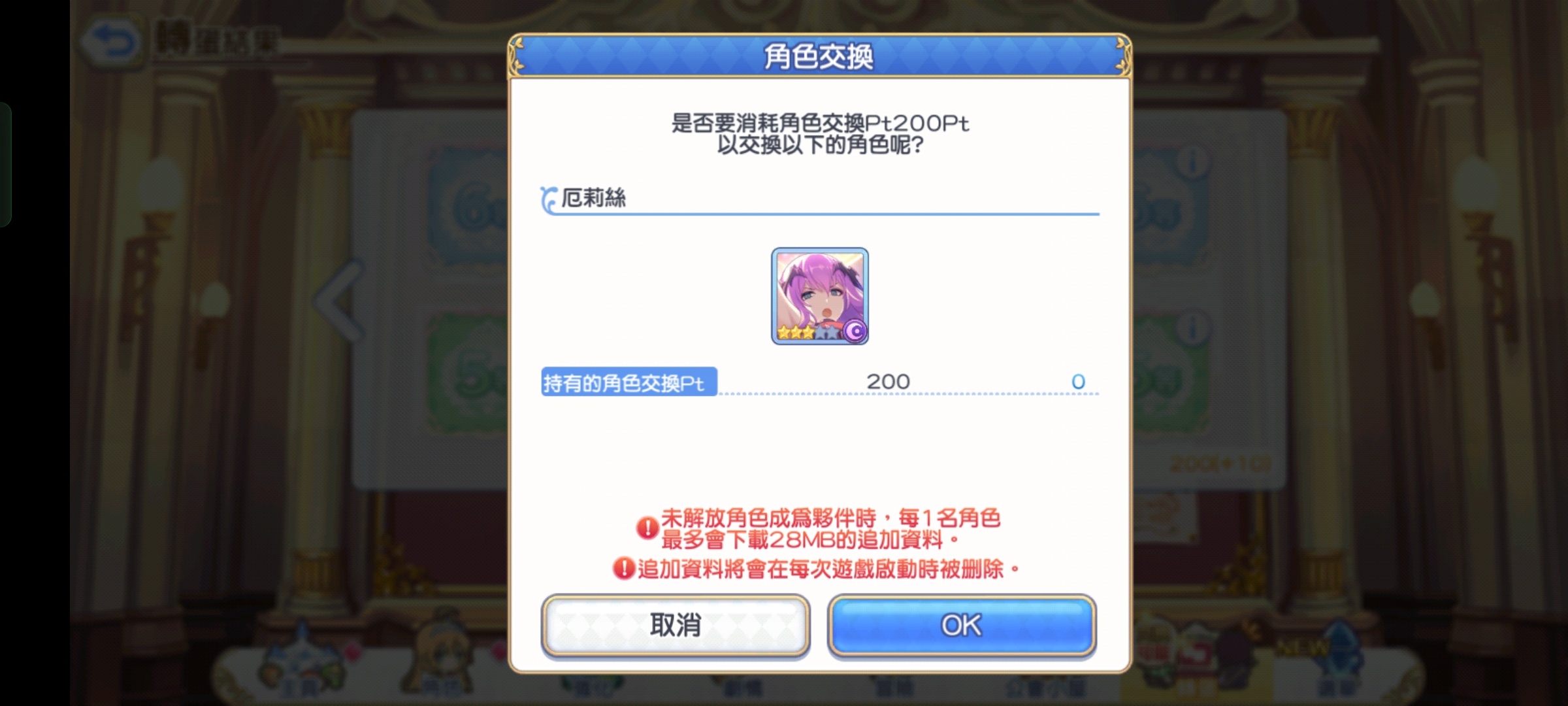Image resolution: width=1568 pixels, height=706 pixels.
Task: Tap the 角色交換 dialog title bar
Action: pyautogui.click(x=819, y=56)
